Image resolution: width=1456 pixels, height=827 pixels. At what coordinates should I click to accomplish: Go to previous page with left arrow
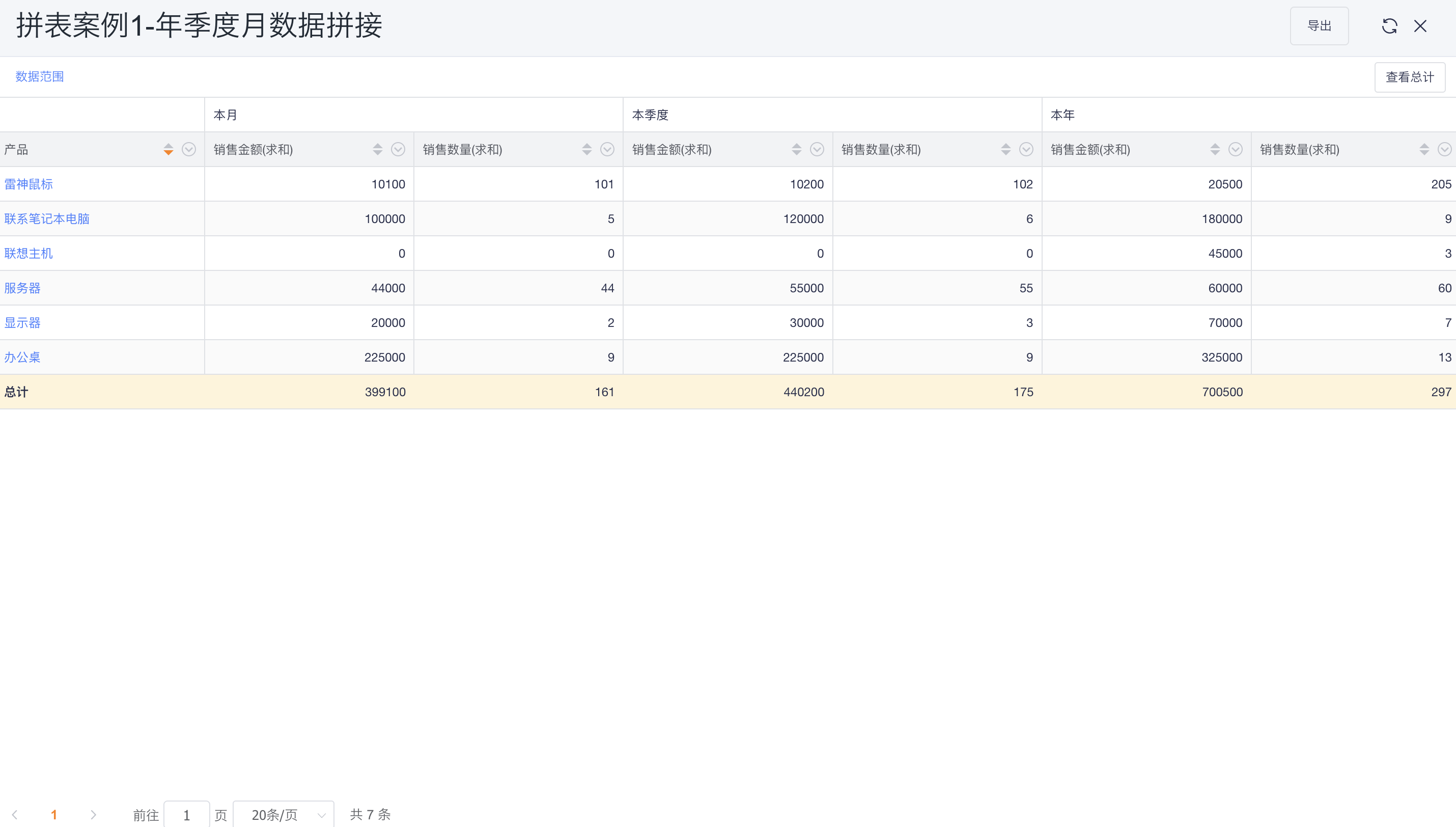pyautogui.click(x=15, y=814)
